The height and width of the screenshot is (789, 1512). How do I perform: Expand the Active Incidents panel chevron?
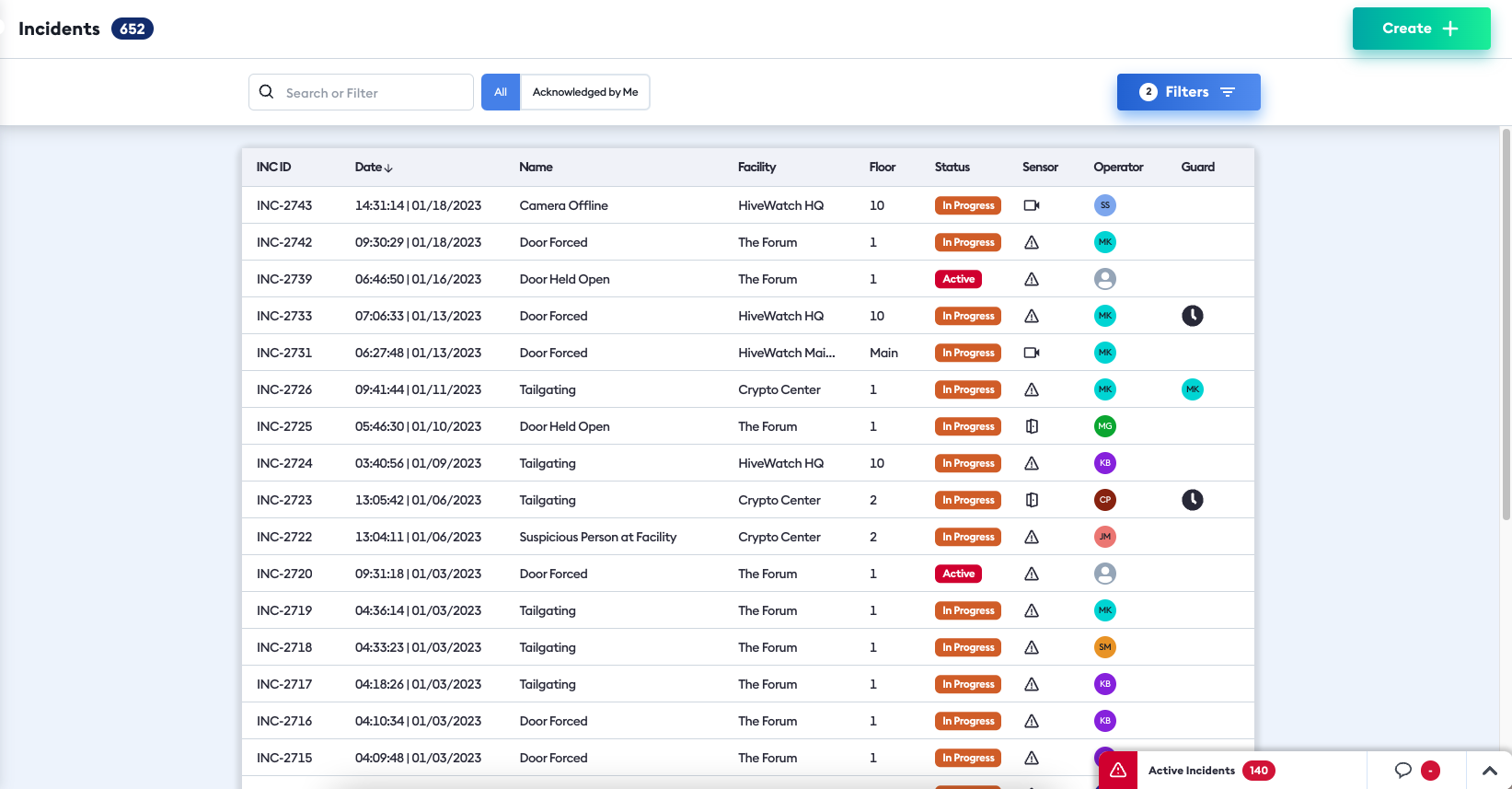(x=1489, y=771)
